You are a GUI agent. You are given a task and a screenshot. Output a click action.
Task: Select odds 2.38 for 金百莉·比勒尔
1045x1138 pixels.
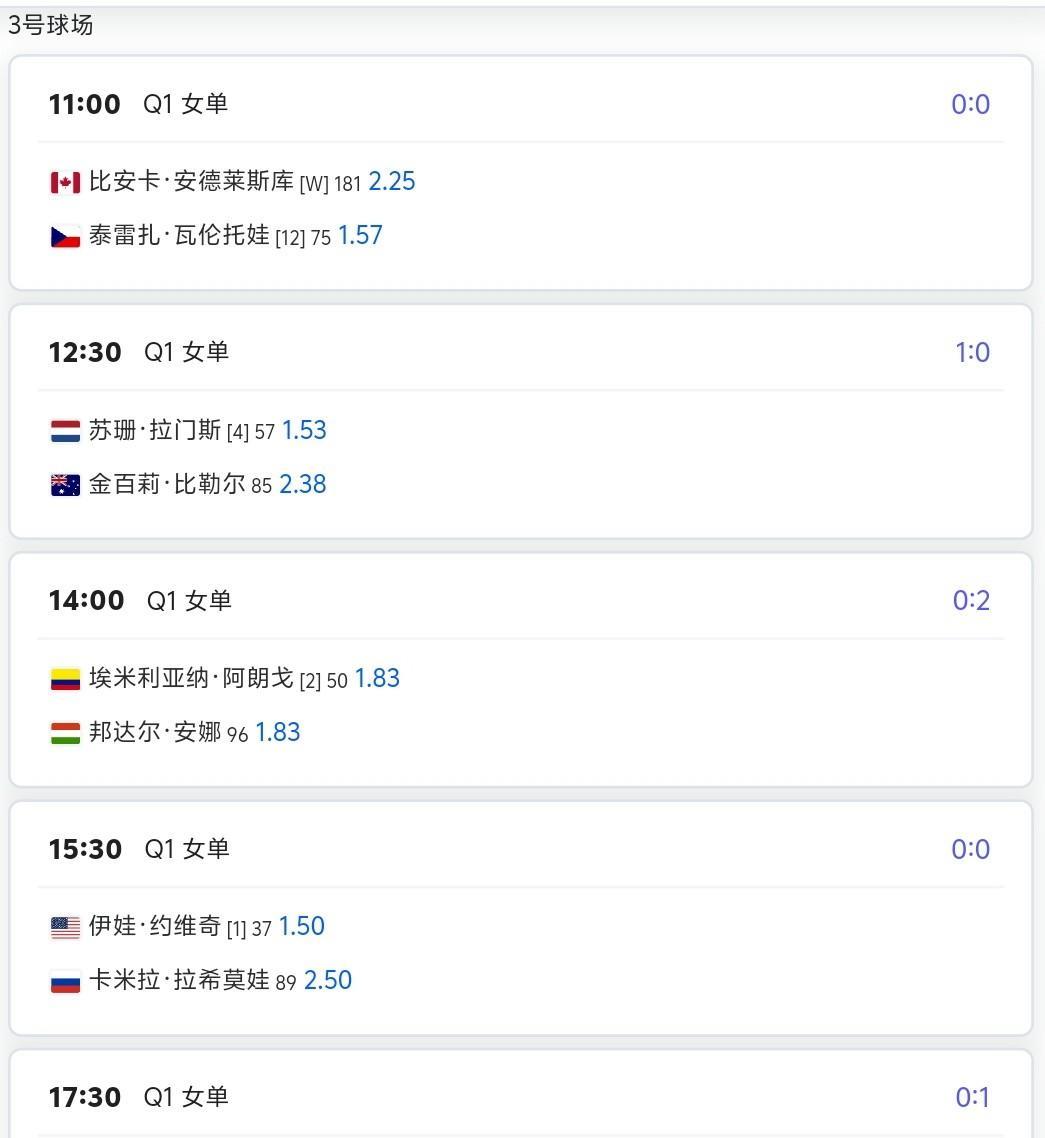click(303, 484)
